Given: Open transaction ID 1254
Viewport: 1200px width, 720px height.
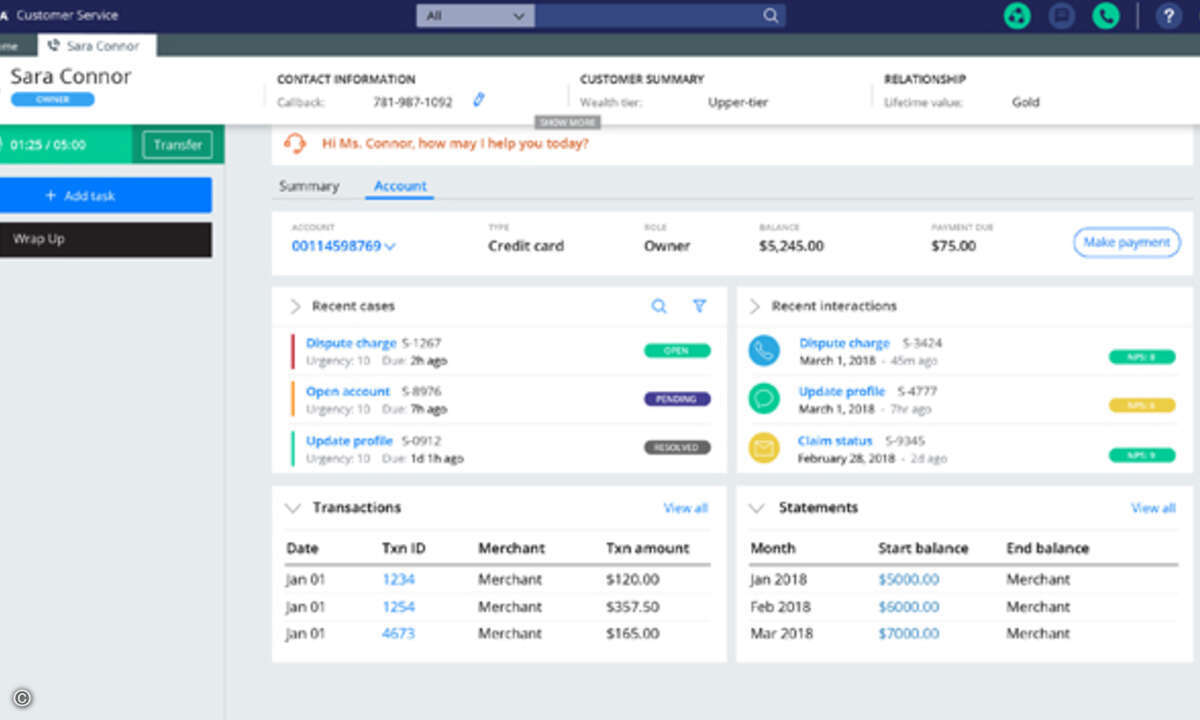Looking at the screenshot, I should pos(398,607).
